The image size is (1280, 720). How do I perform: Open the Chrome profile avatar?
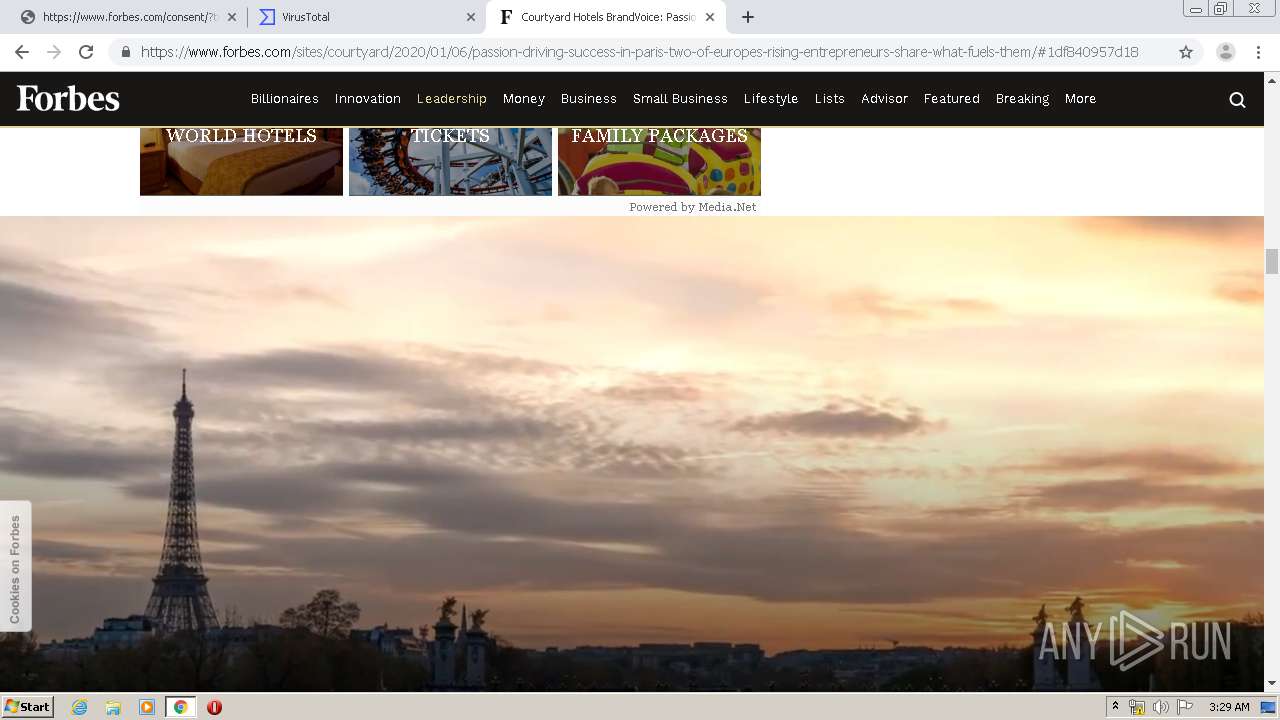(x=1225, y=52)
